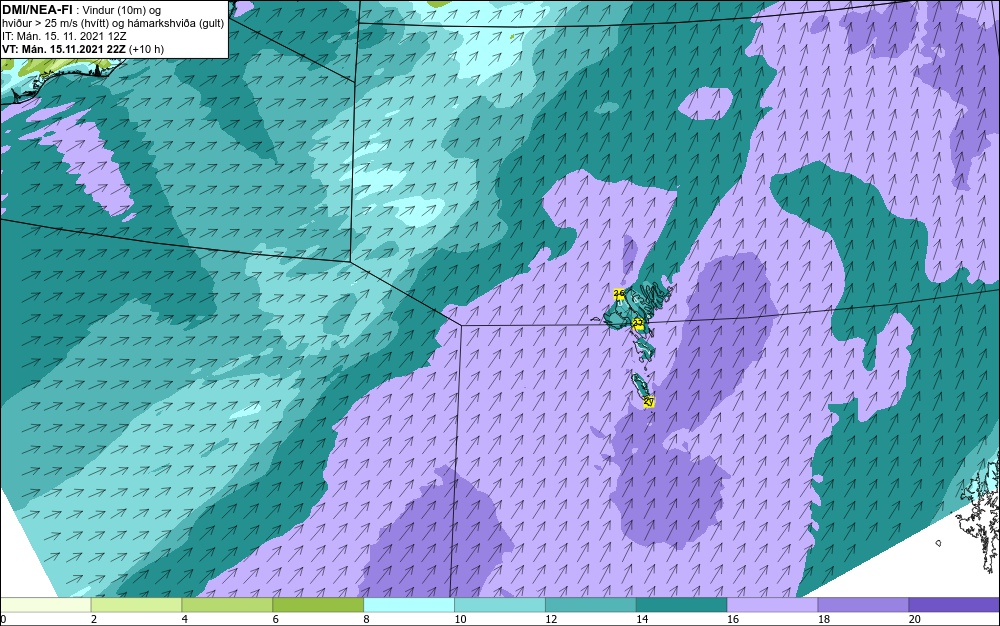
Task: Click the 4–6 m/s green legend swatch
Action: click(227, 605)
